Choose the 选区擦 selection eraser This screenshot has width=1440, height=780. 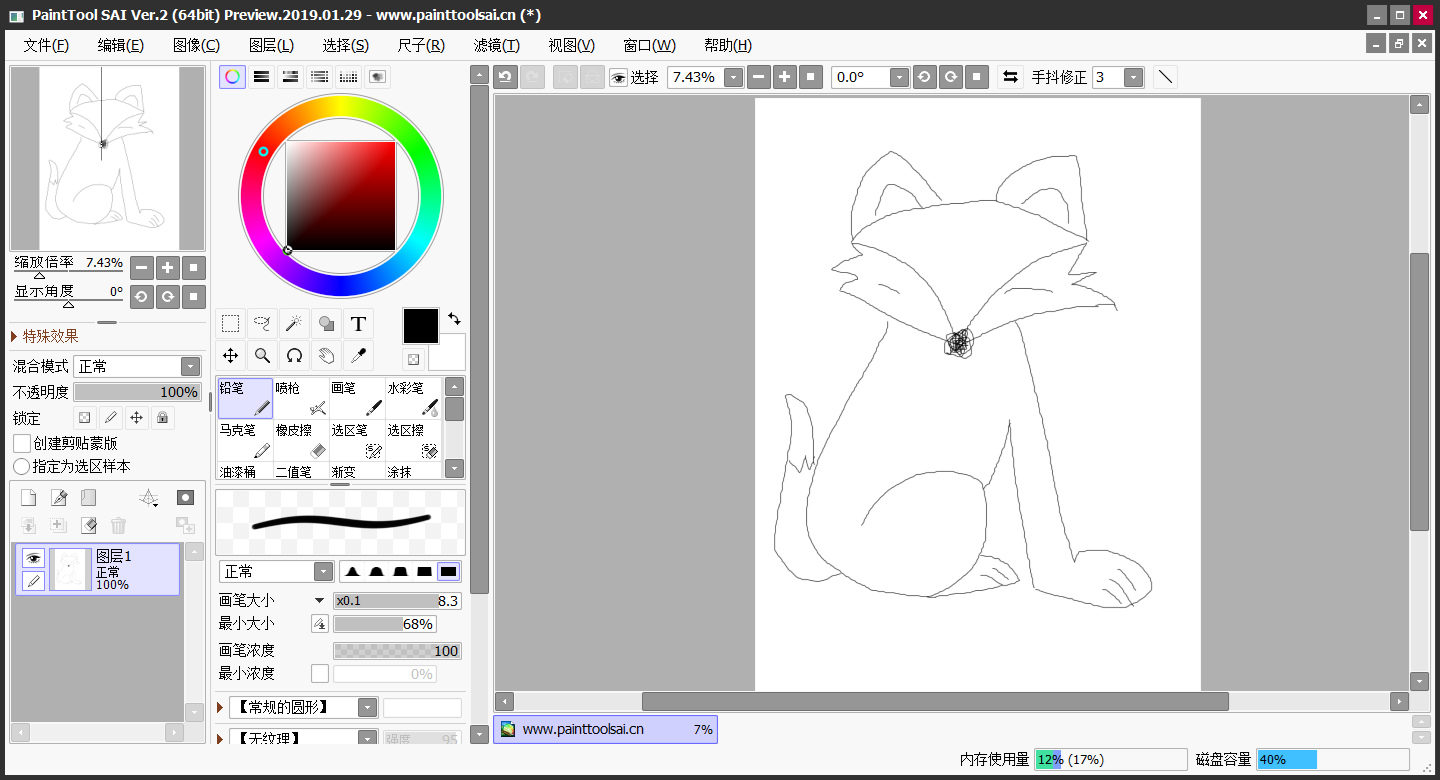coord(413,441)
